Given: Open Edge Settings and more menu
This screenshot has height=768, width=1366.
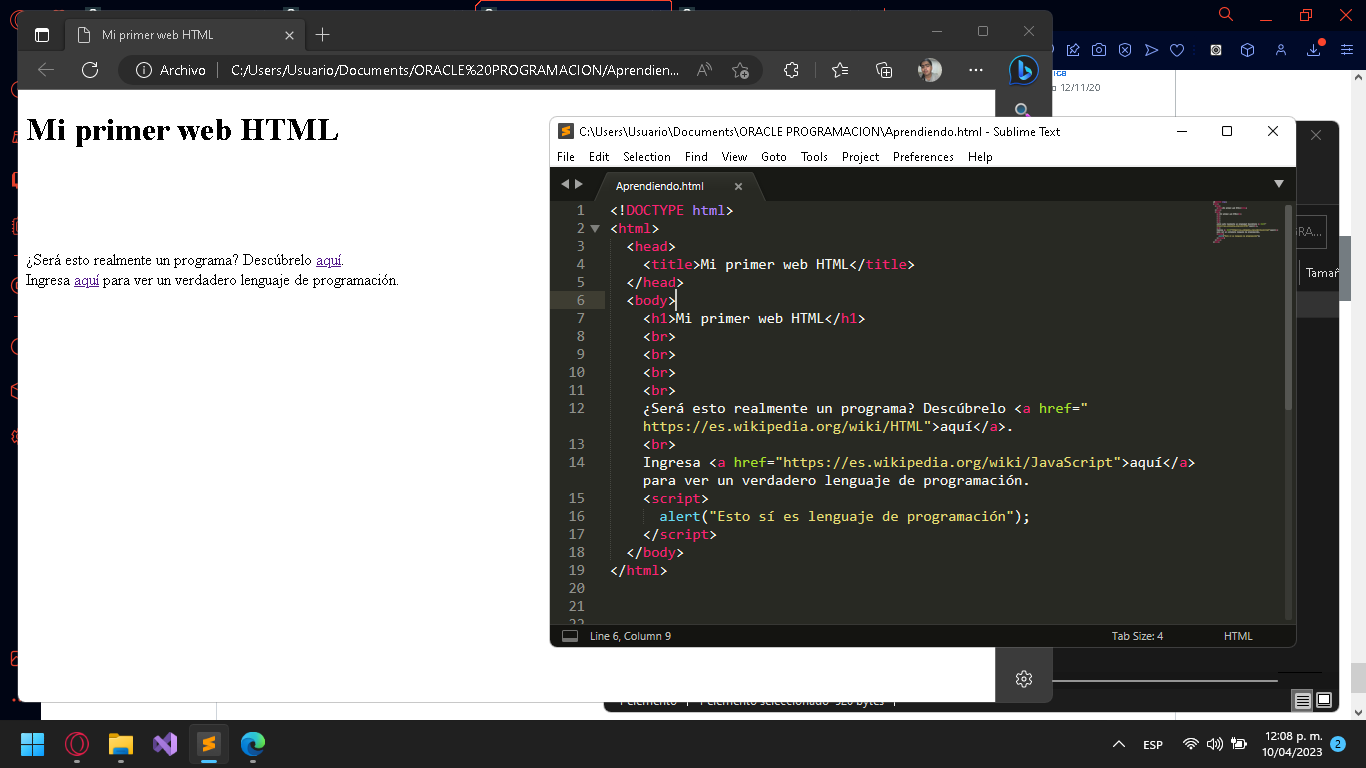Looking at the screenshot, I should pyautogui.click(x=977, y=70).
